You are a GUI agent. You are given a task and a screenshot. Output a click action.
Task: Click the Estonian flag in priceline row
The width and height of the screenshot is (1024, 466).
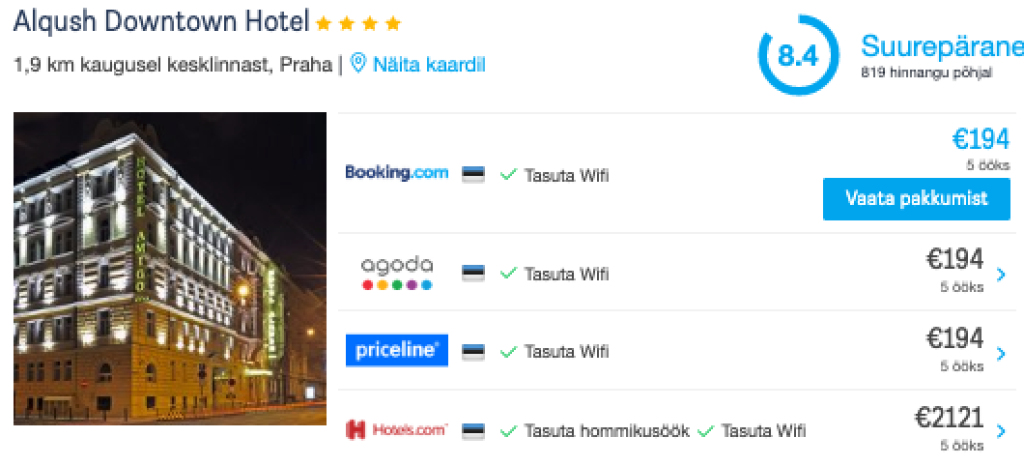point(473,352)
